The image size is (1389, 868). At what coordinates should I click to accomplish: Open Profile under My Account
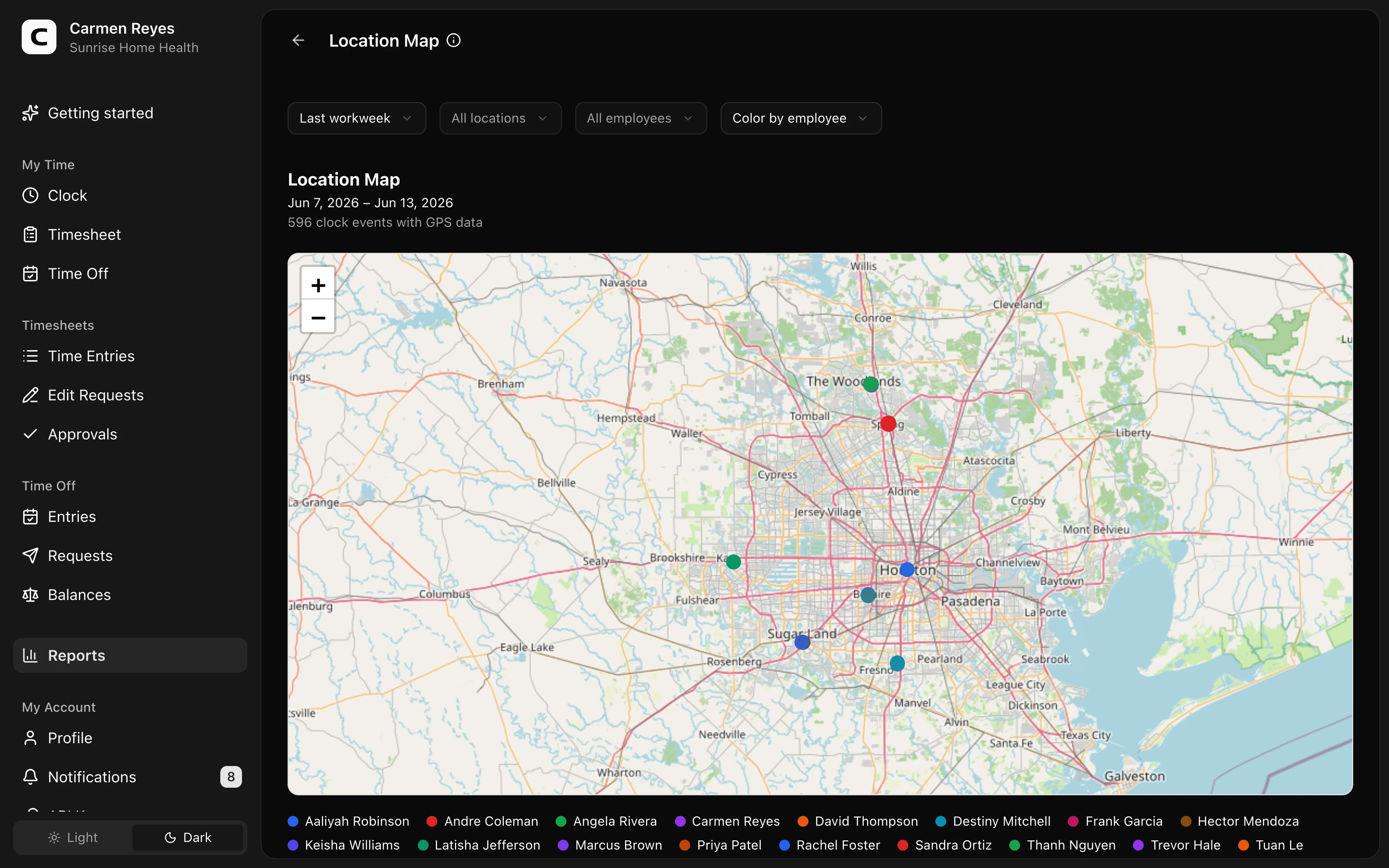click(130, 738)
